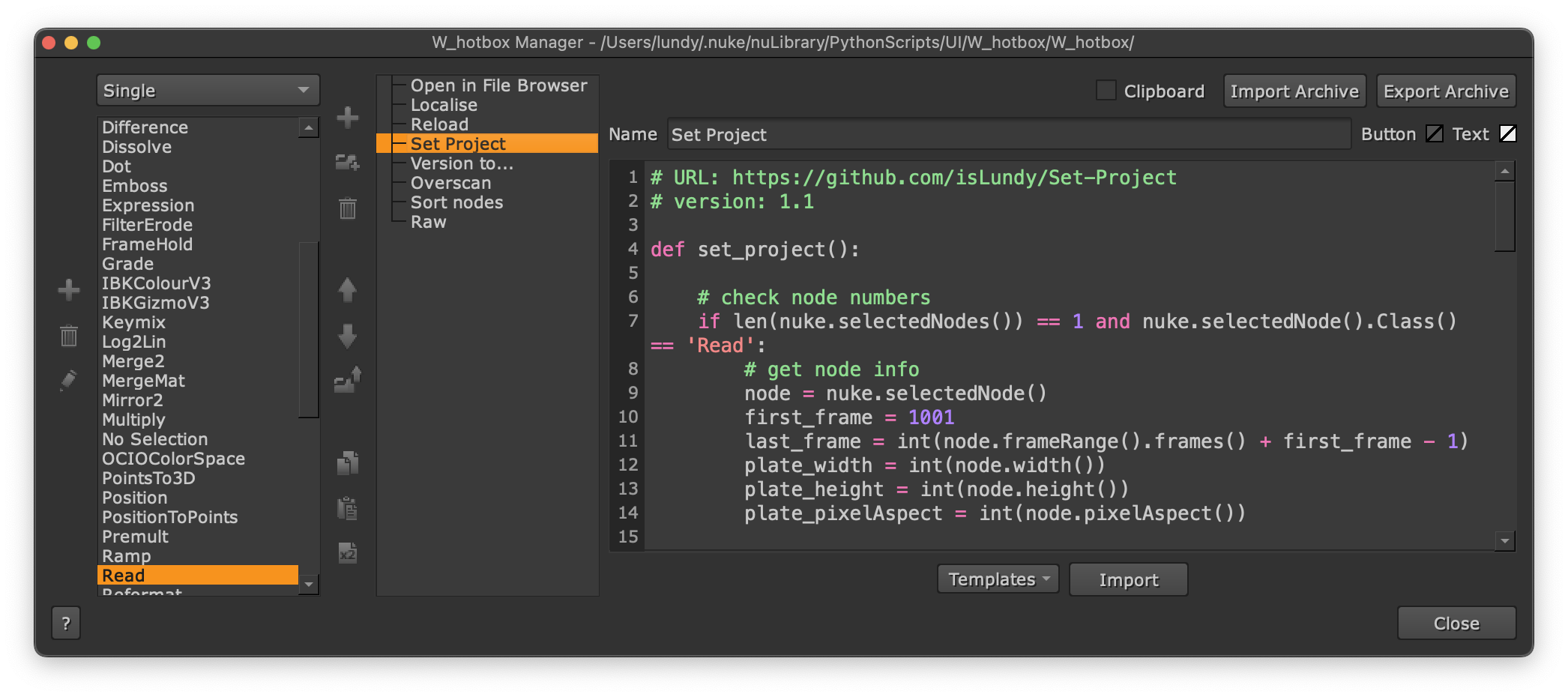This screenshot has width=1568, height=697.
Task: Click the copy icon beside the button list
Action: pos(347,463)
